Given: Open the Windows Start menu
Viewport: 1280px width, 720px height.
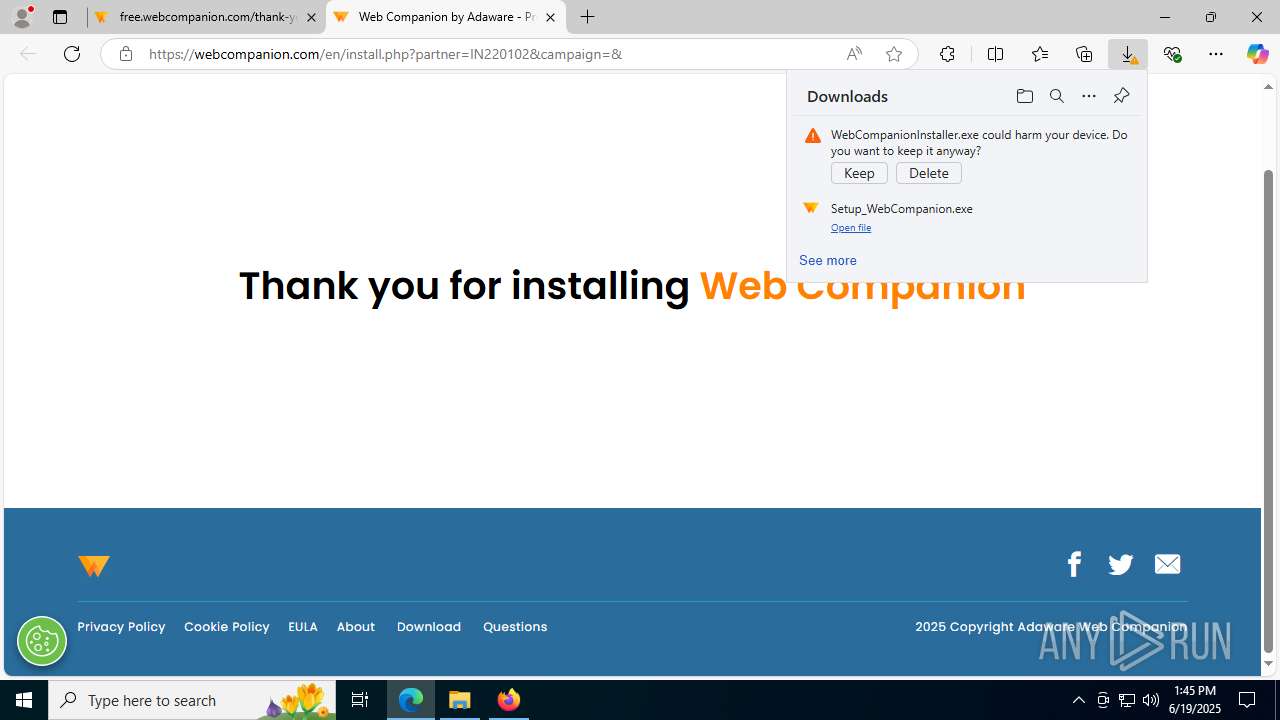Looking at the screenshot, I should click(x=24, y=700).
